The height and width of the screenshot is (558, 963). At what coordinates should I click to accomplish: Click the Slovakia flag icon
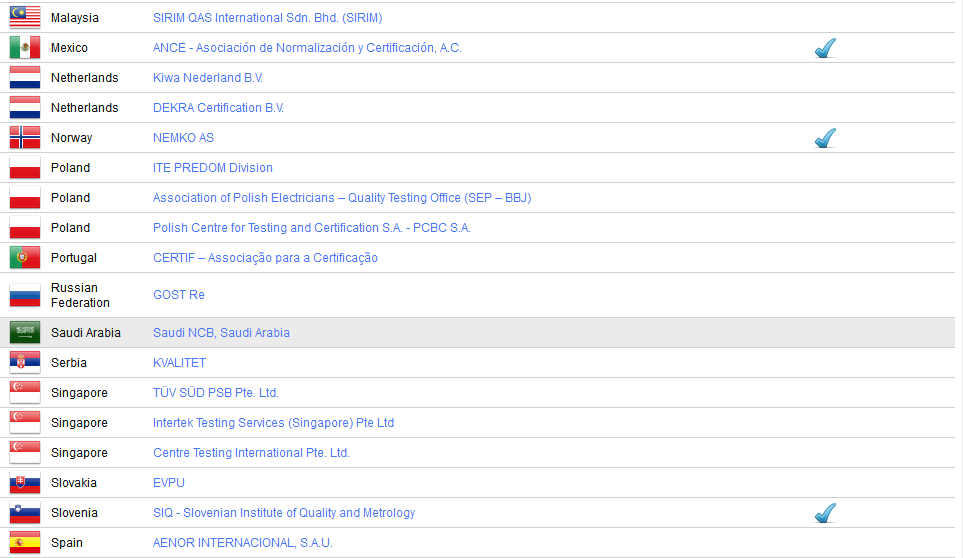(25, 482)
